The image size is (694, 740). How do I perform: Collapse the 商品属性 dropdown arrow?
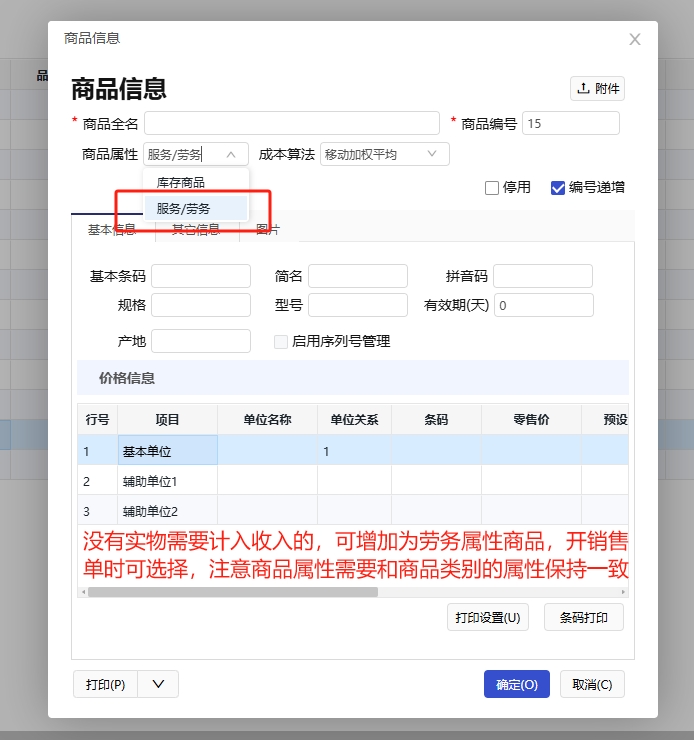231,154
